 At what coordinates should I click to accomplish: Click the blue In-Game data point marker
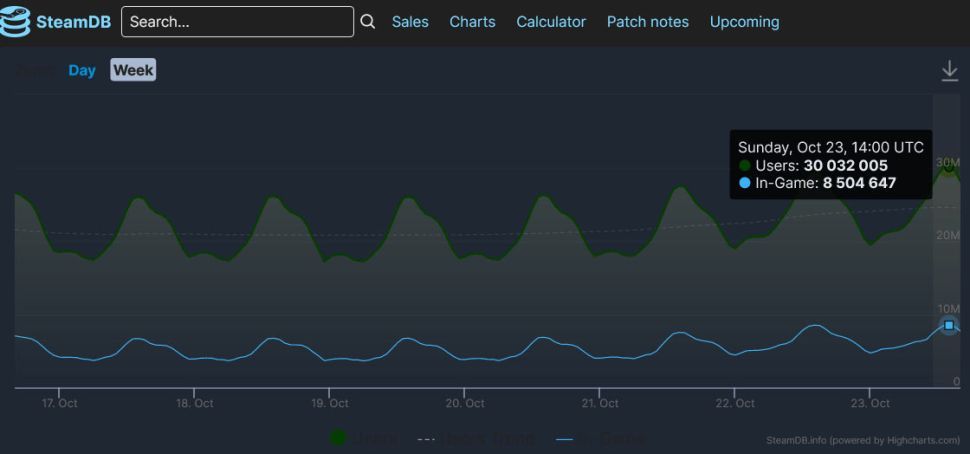(949, 325)
